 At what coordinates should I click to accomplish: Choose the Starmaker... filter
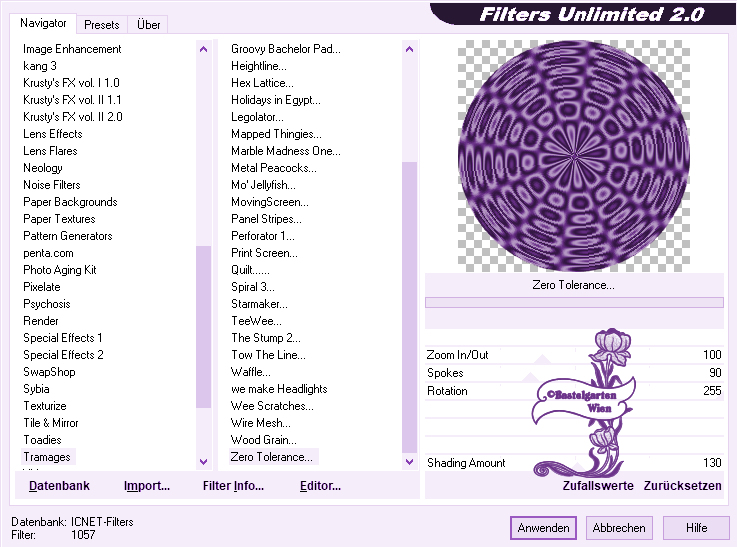[259, 304]
